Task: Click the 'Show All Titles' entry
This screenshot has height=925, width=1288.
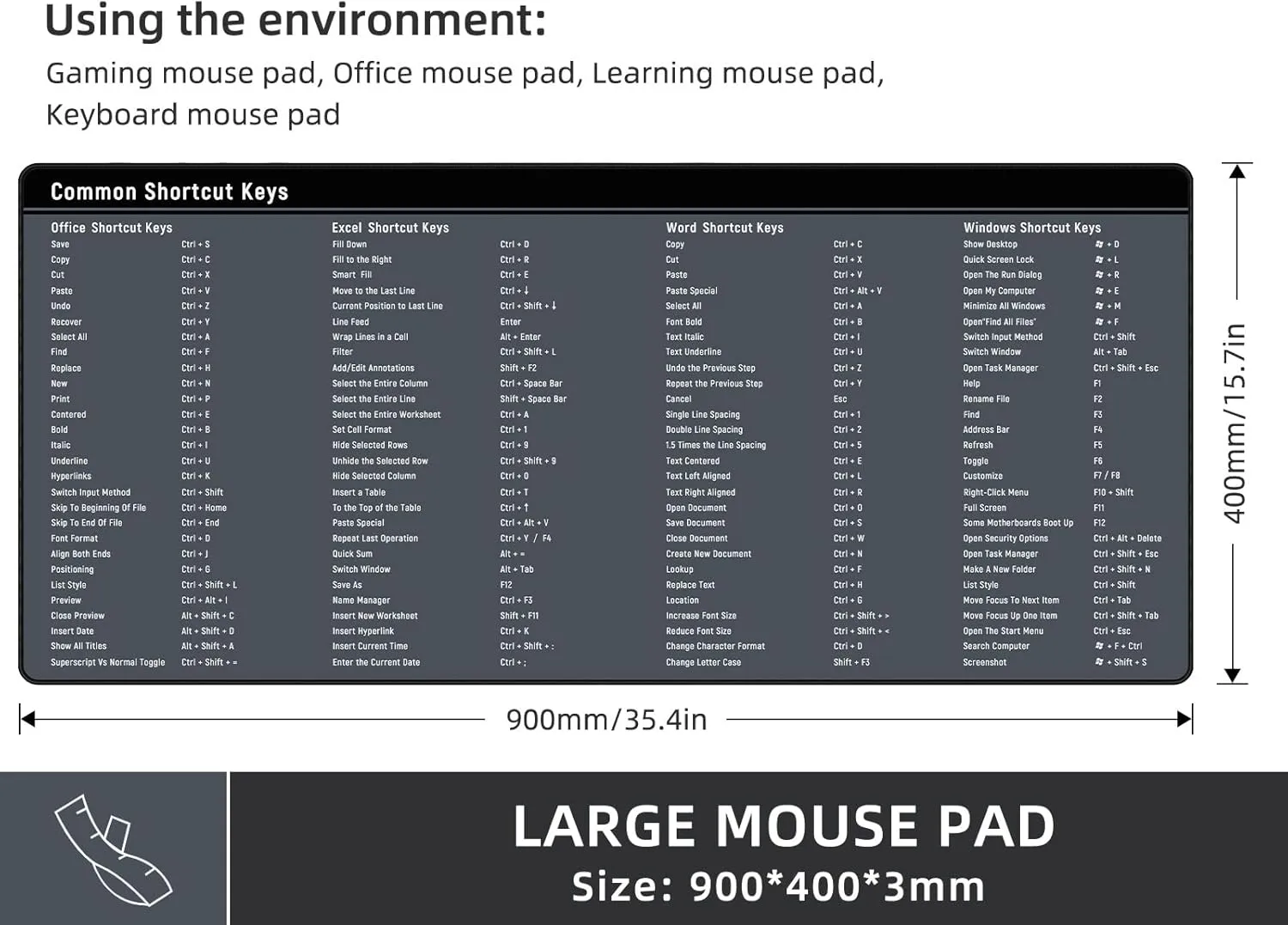Action: pos(78,647)
